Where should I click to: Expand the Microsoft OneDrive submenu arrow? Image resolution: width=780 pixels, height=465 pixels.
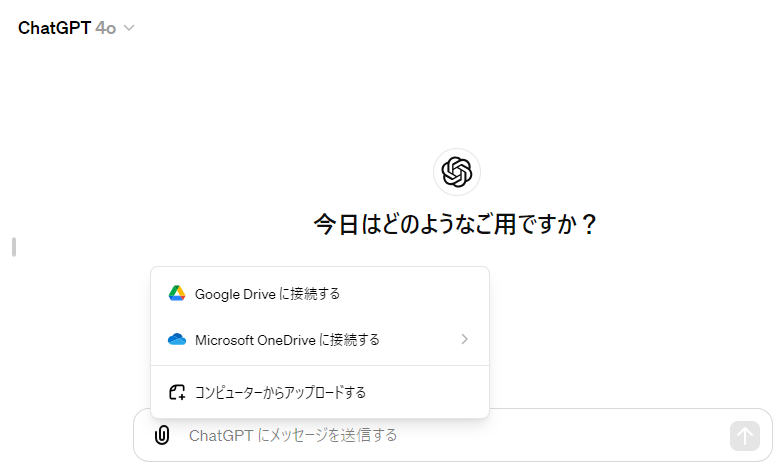pyautogui.click(x=464, y=340)
